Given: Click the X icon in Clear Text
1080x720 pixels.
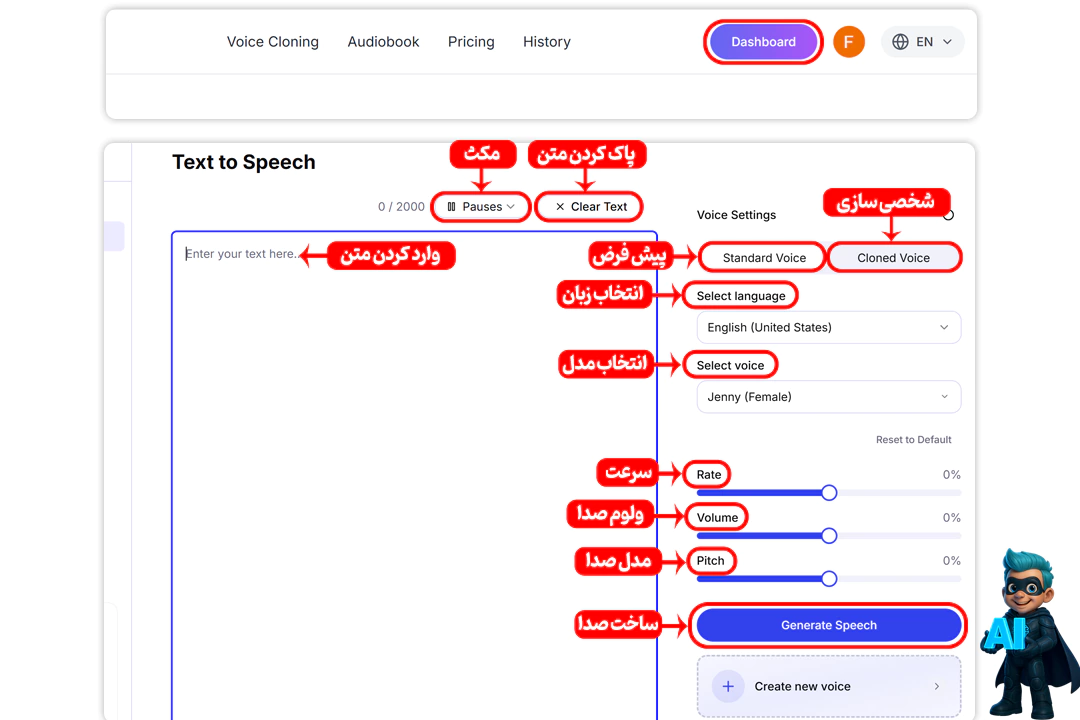Looking at the screenshot, I should pos(560,207).
